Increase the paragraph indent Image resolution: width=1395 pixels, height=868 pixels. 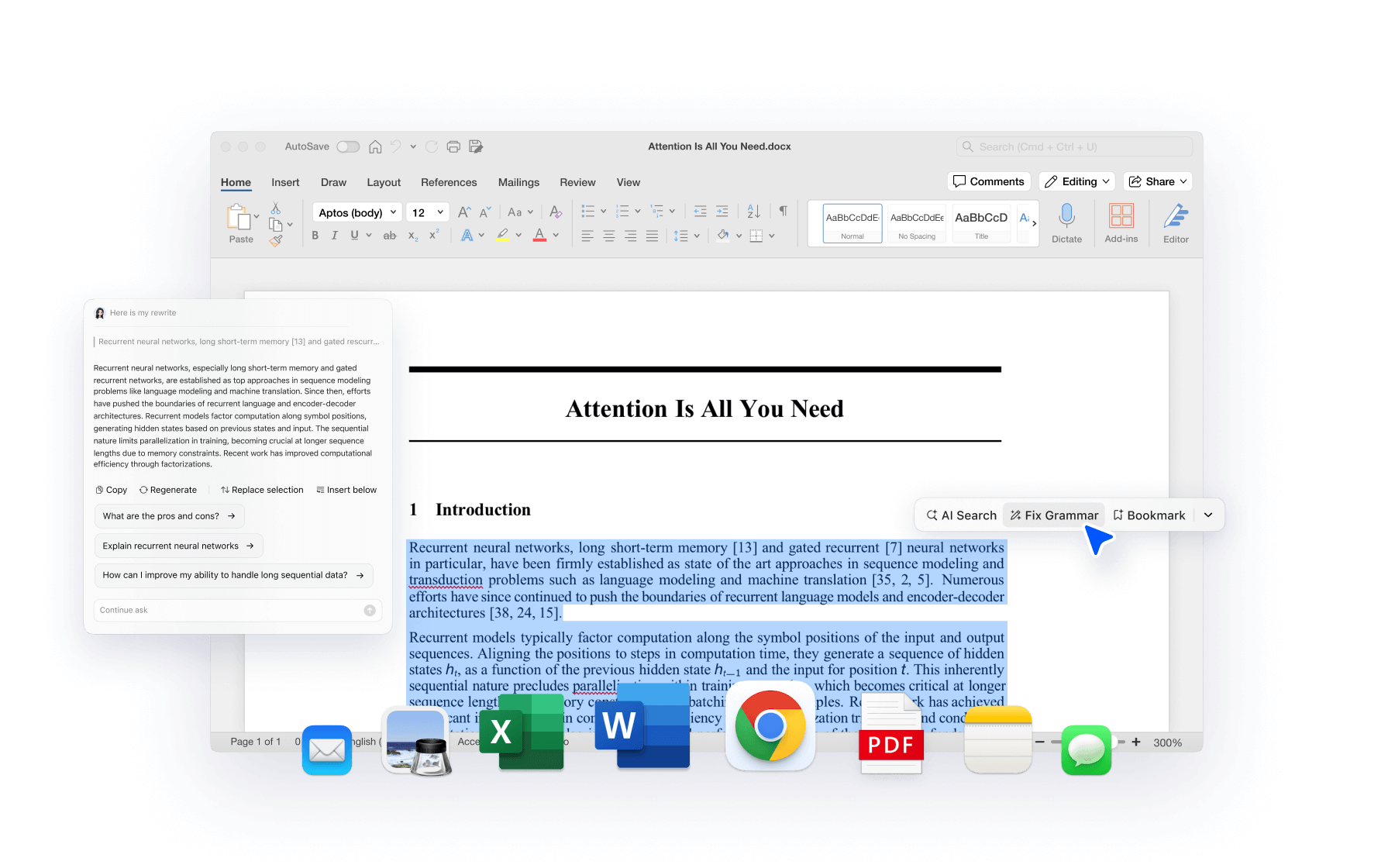[722, 212]
